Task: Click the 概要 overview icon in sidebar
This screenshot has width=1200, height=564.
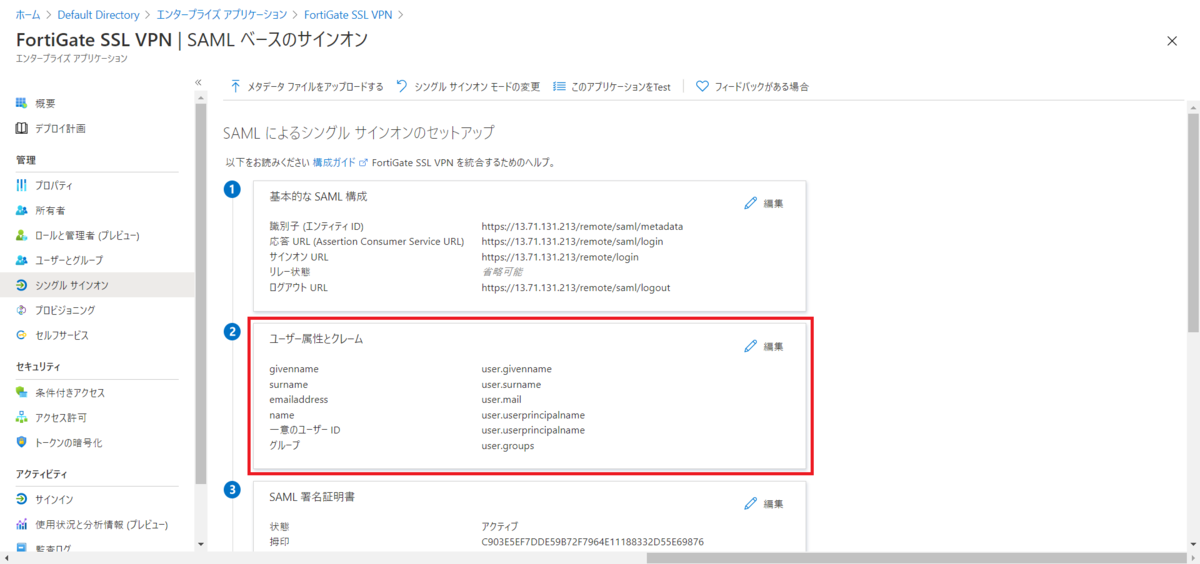Action: (x=22, y=103)
